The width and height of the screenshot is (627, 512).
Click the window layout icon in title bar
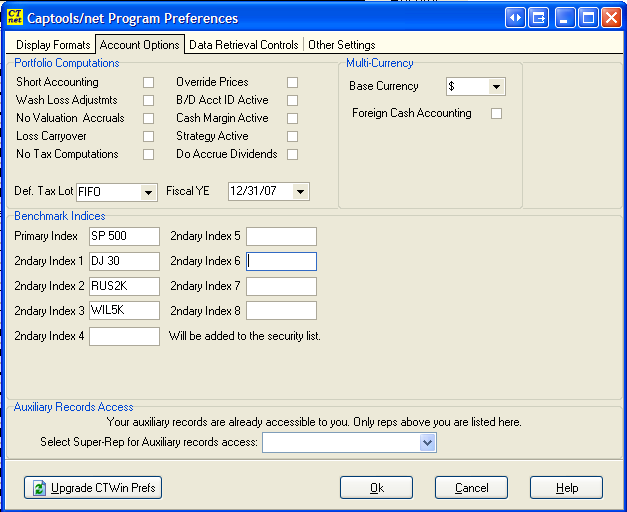(x=540, y=18)
